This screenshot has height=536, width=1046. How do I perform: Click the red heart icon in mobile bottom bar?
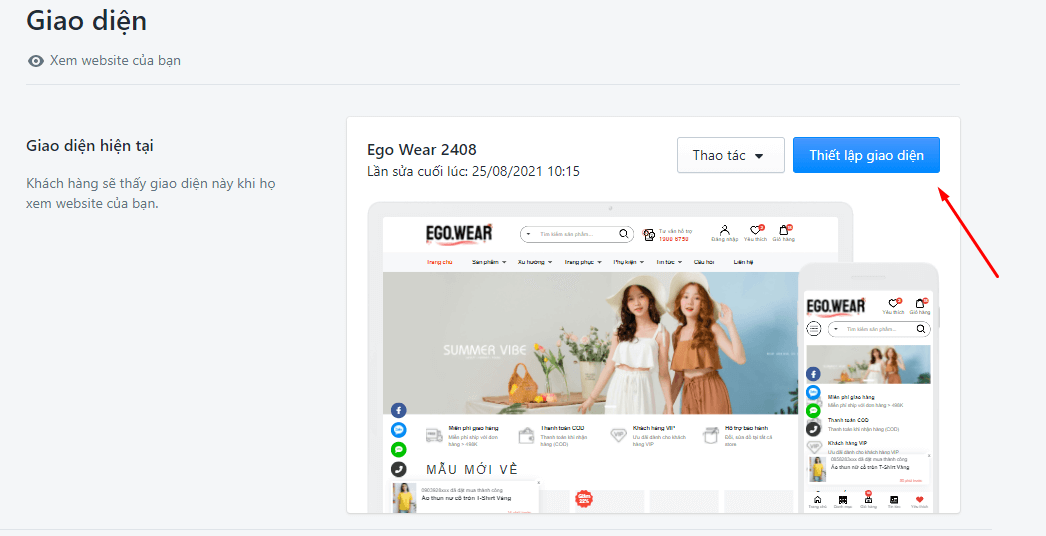pos(920,499)
